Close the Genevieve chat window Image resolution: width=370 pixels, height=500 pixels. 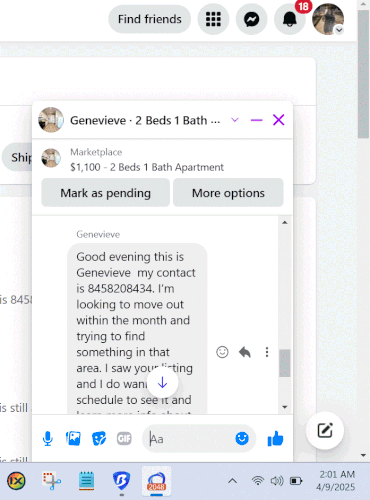tap(279, 120)
